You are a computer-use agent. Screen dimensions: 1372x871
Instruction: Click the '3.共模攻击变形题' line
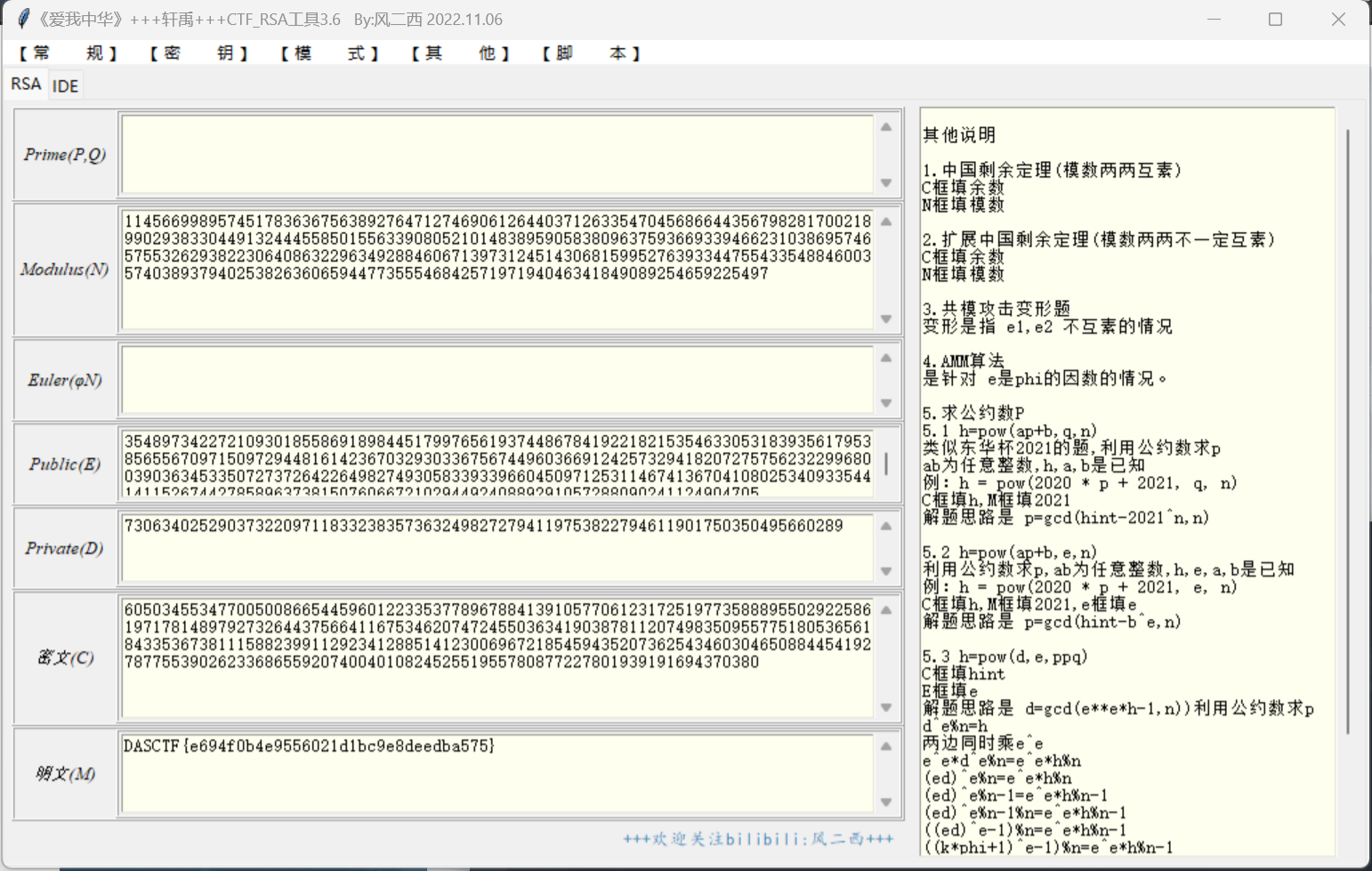(997, 309)
